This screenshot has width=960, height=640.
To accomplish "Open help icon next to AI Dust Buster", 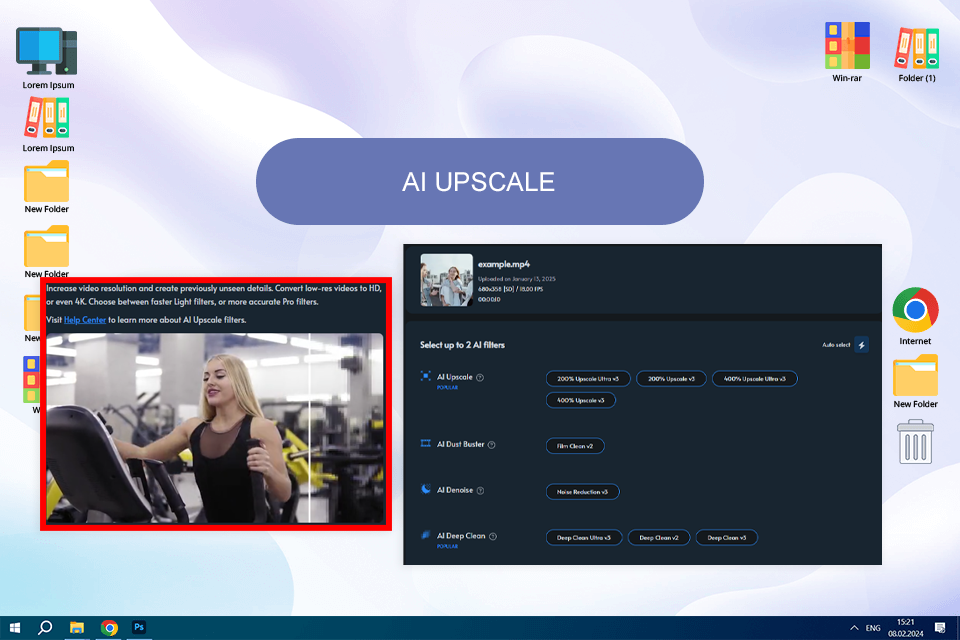I will pos(491,445).
